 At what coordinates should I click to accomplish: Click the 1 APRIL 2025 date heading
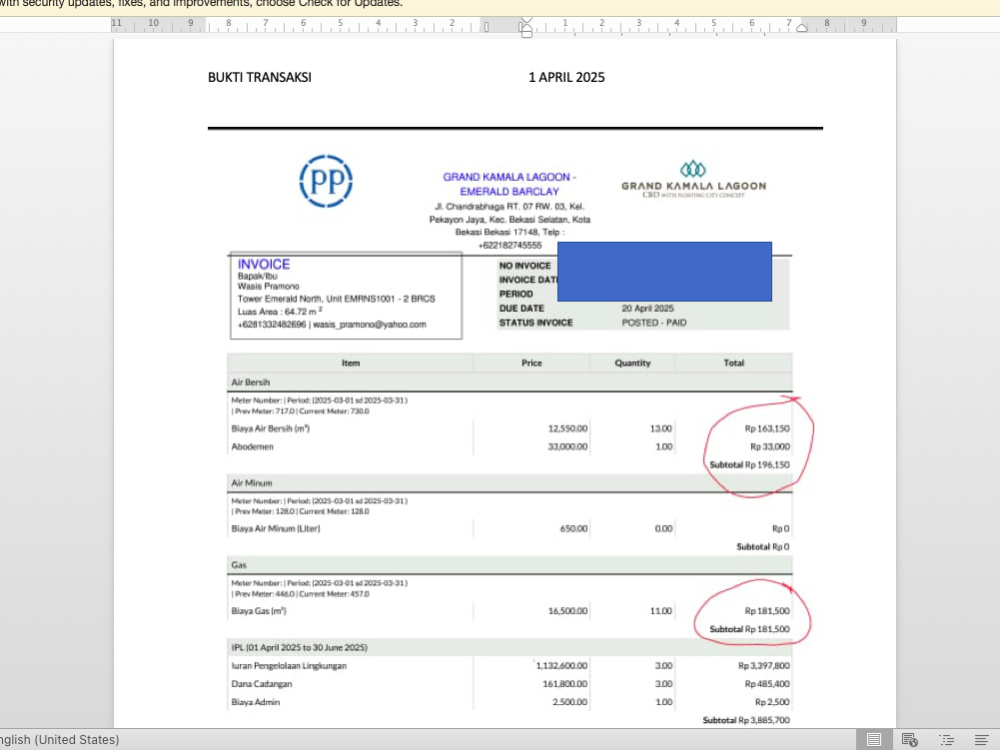coord(566,77)
